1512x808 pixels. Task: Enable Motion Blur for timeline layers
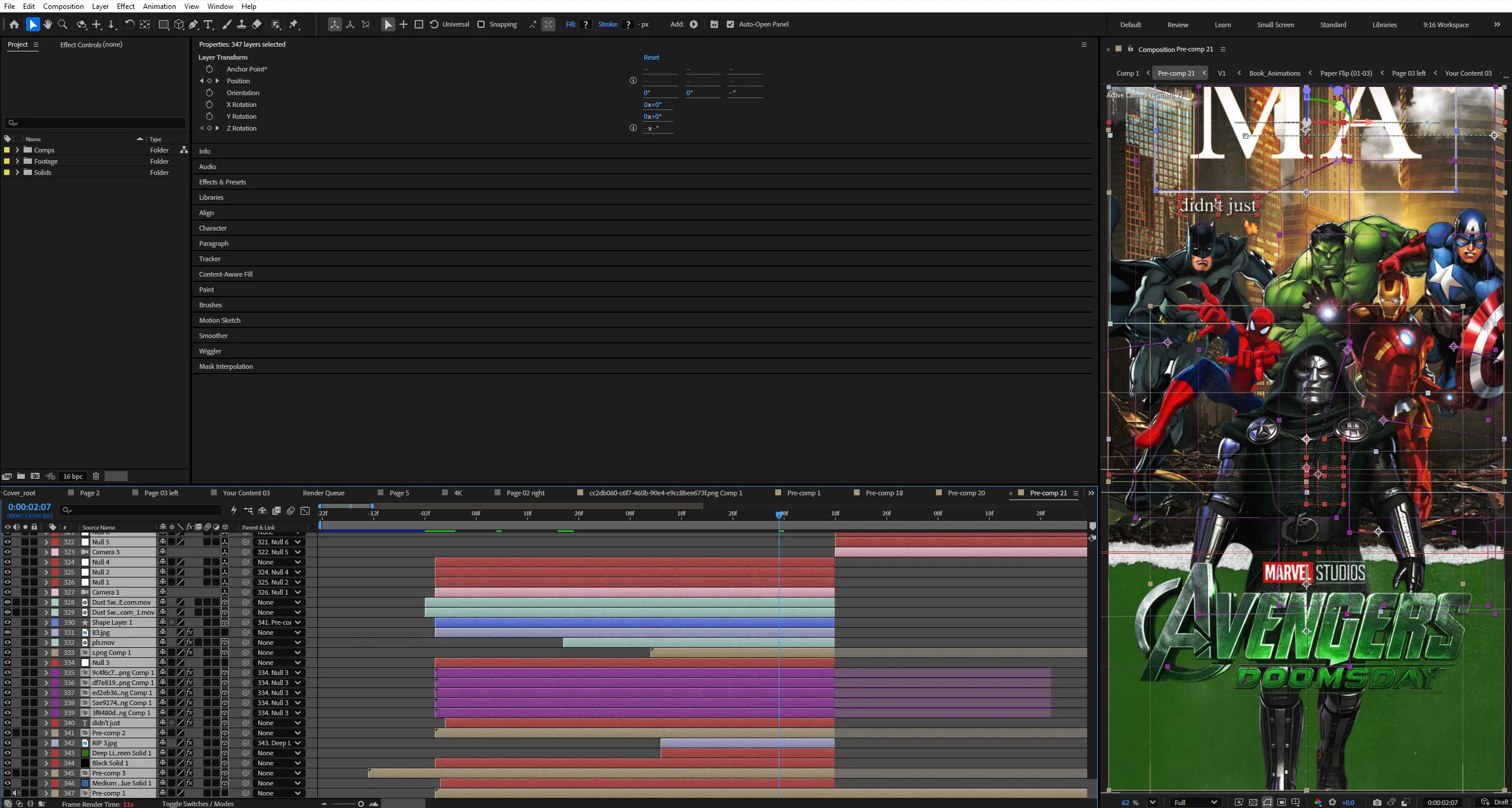pos(291,510)
